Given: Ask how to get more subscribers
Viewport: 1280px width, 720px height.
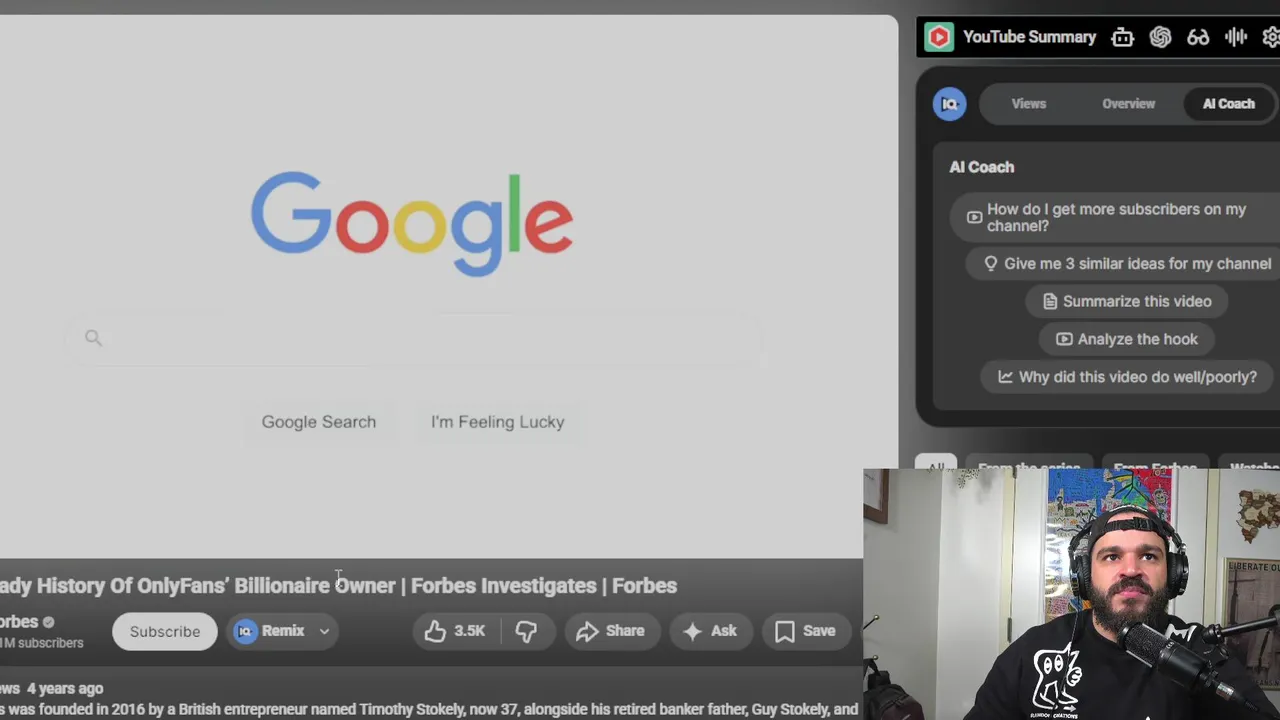Looking at the screenshot, I should (x=1115, y=217).
